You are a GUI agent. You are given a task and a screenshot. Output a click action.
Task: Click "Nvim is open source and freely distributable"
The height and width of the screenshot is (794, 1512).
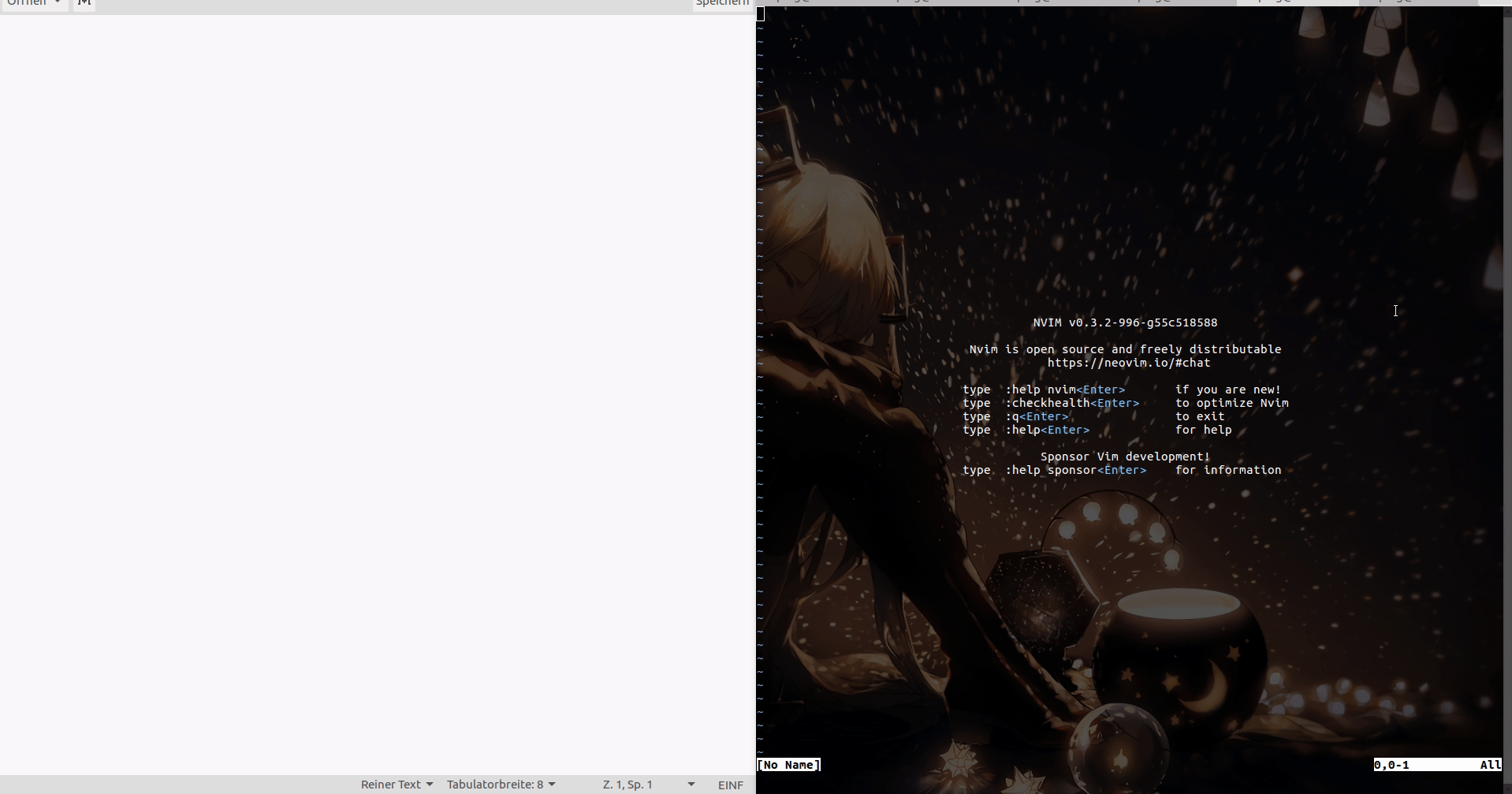click(1125, 349)
